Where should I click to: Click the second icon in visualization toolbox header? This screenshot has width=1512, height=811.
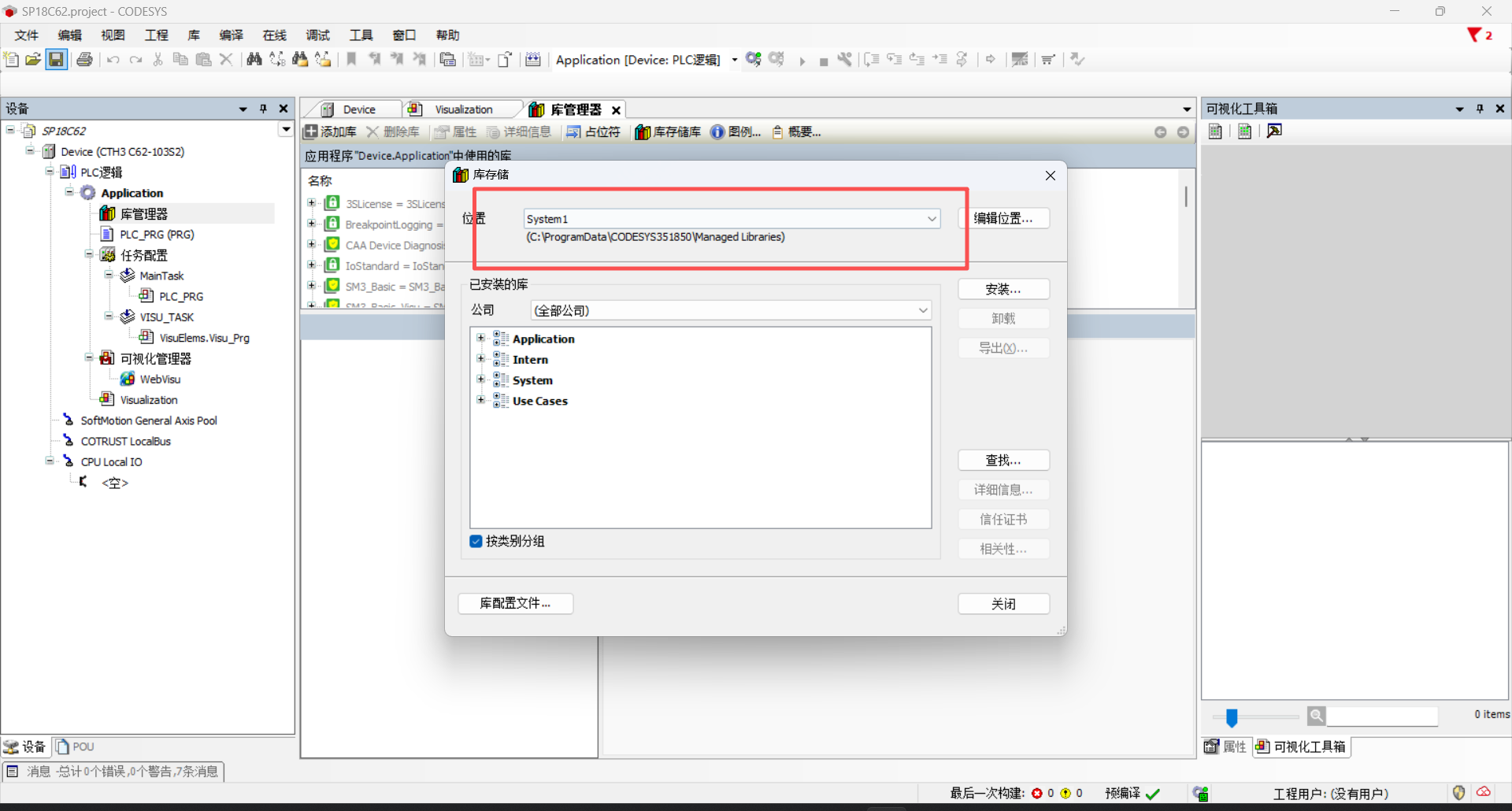[1244, 131]
